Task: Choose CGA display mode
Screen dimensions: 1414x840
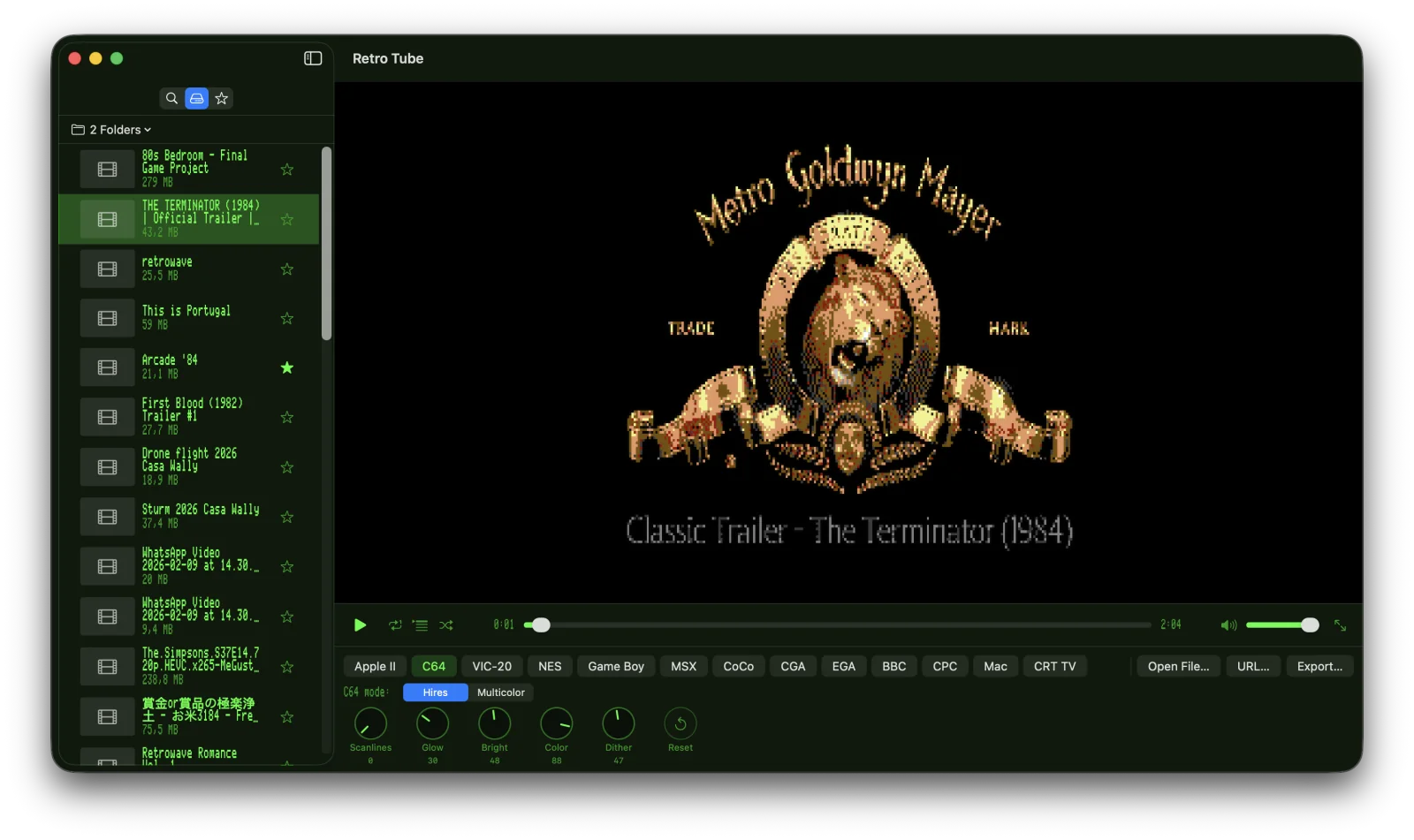Action: [x=793, y=666]
